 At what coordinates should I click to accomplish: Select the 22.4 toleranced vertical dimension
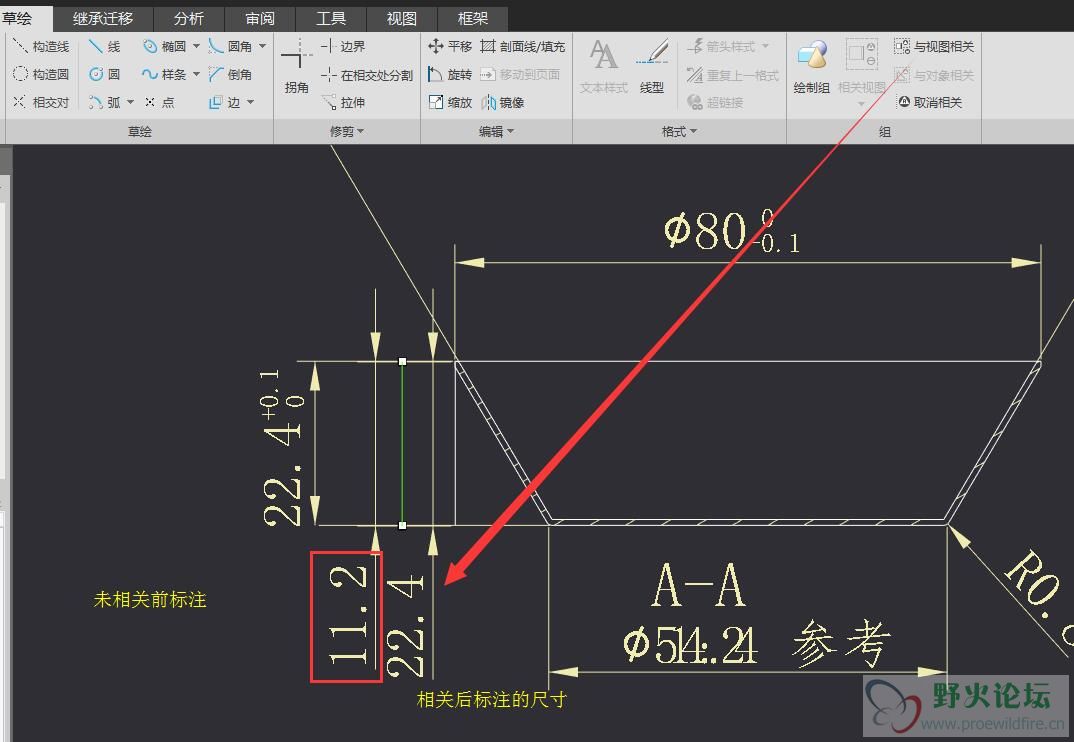tap(282, 447)
